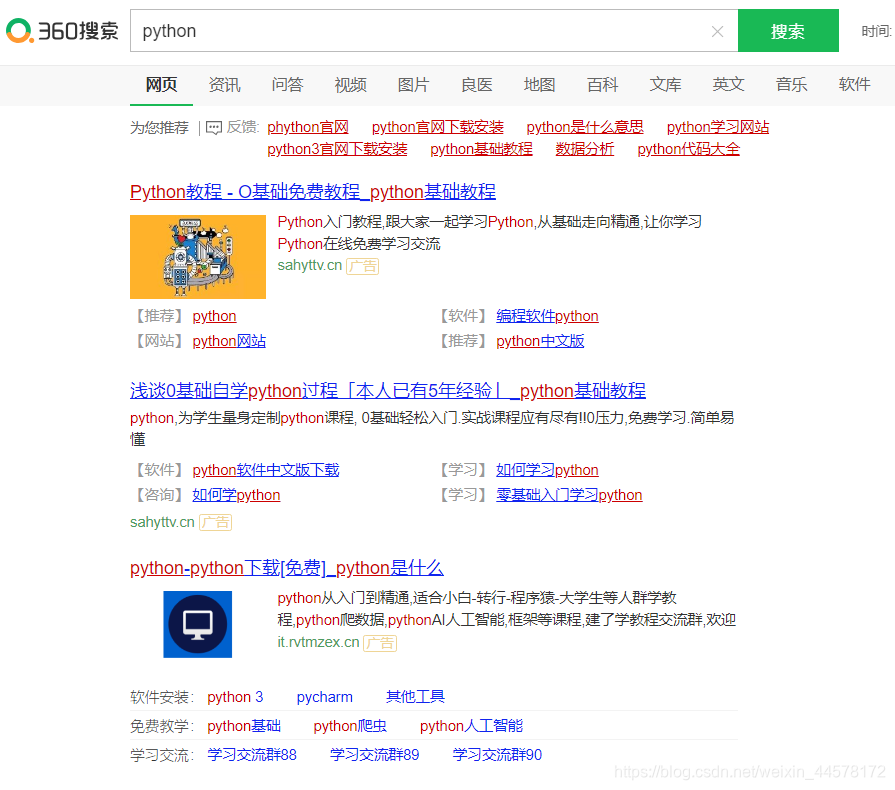
Task: Click the 学习交流群90 link
Action: click(497, 756)
